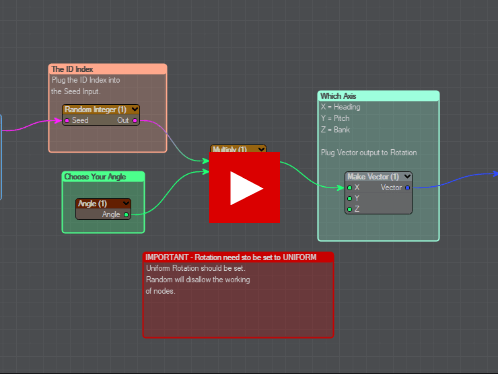Viewport: 498px width, 374px height.
Task: Click the 'of nodes.' text
Action: [x=160, y=291]
